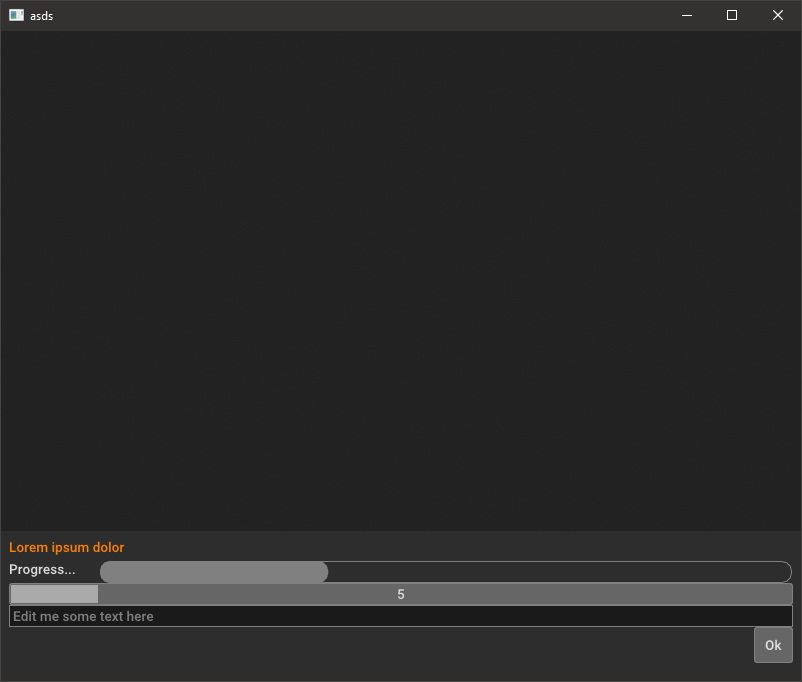
Task: Close the asds window
Action: pos(778,15)
